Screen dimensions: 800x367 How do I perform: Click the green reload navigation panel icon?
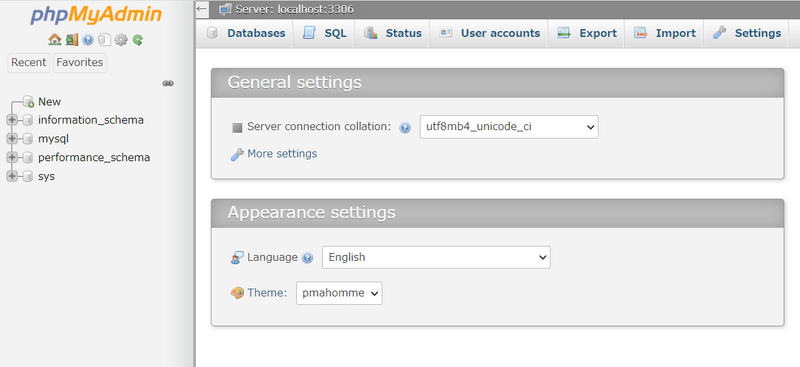[137, 39]
